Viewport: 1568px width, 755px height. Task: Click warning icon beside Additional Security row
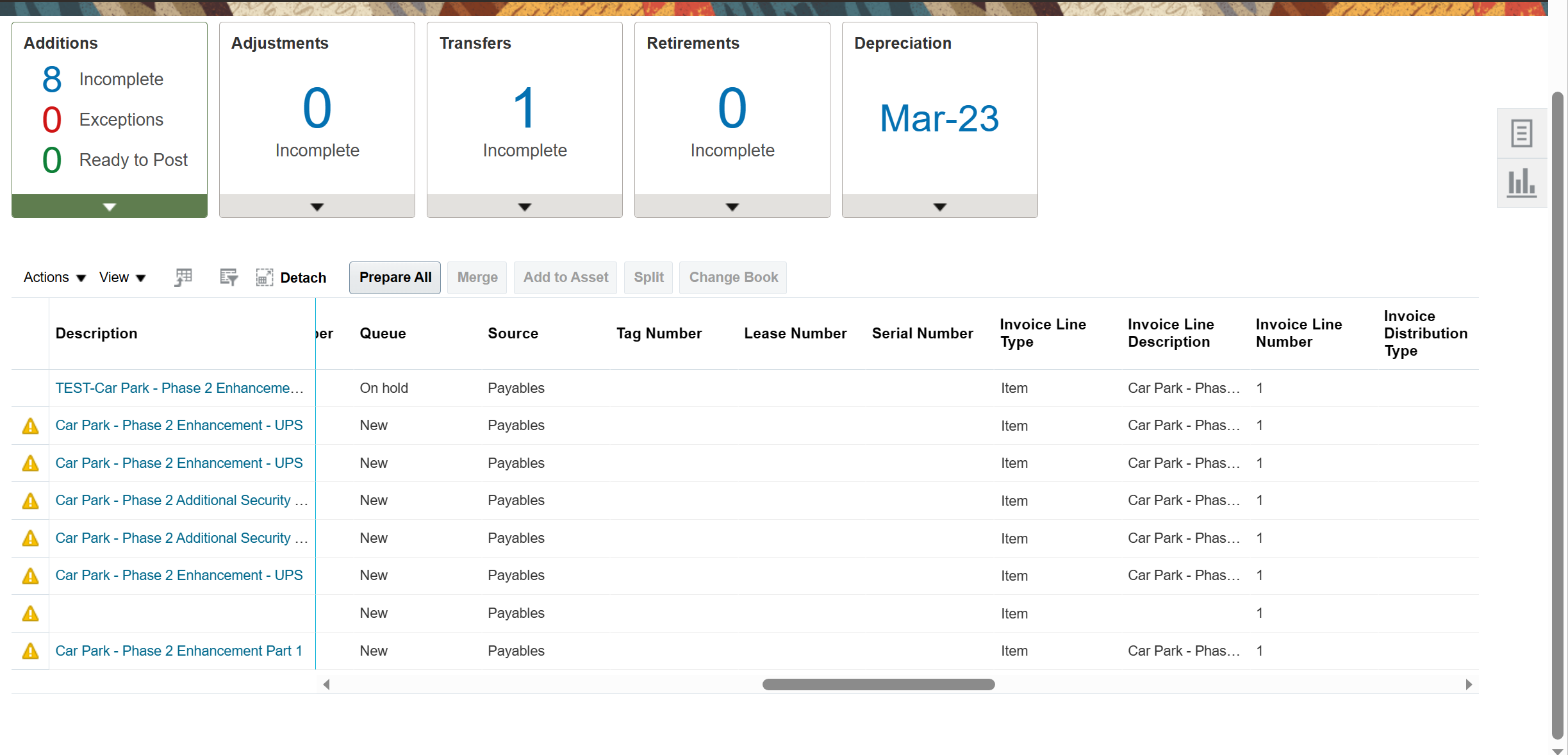coord(29,501)
